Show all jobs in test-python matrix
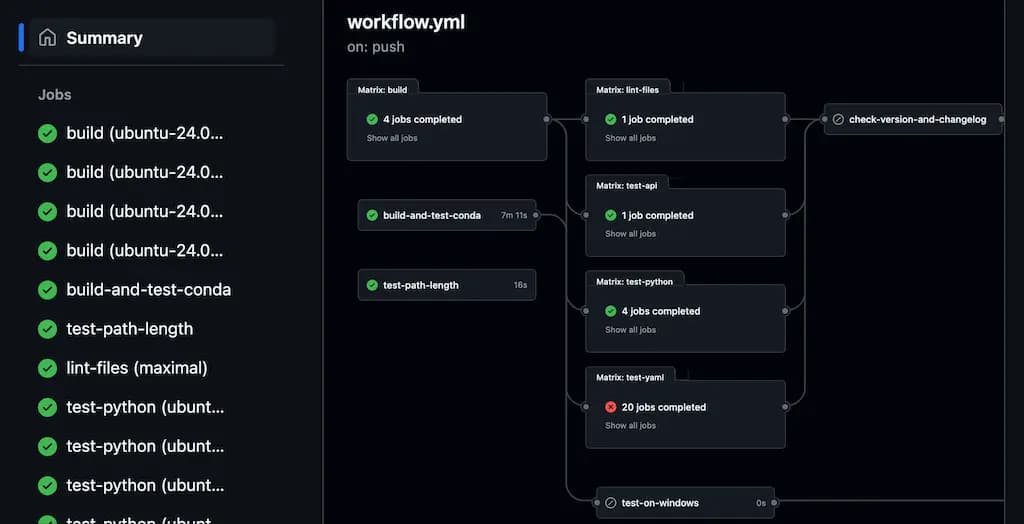This screenshot has height=524, width=1024. (630, 330)
